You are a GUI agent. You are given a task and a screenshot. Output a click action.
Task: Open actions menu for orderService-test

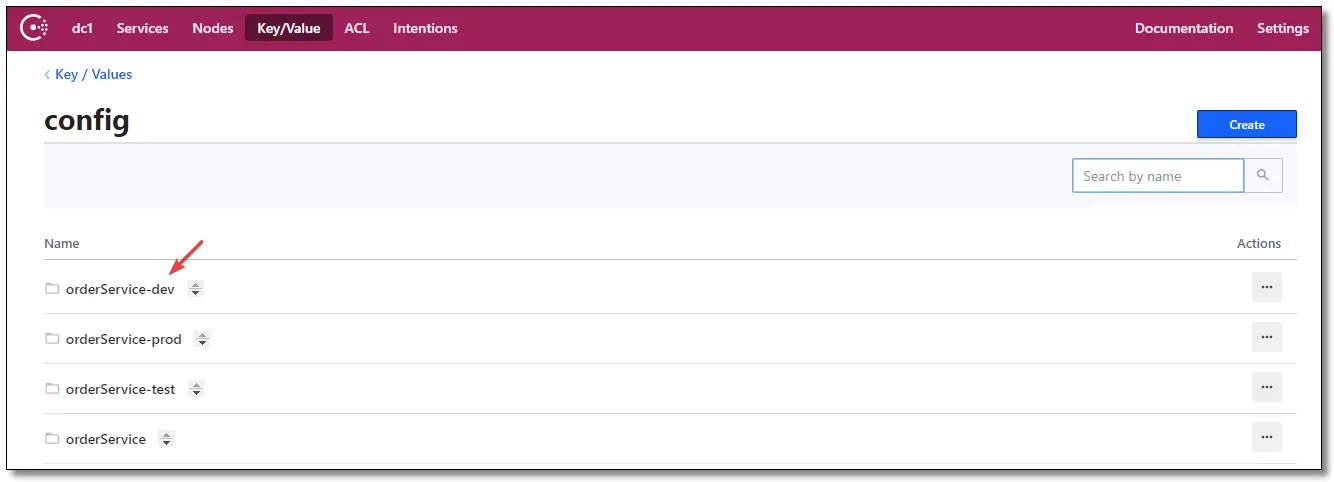(x=1266, y=387)
